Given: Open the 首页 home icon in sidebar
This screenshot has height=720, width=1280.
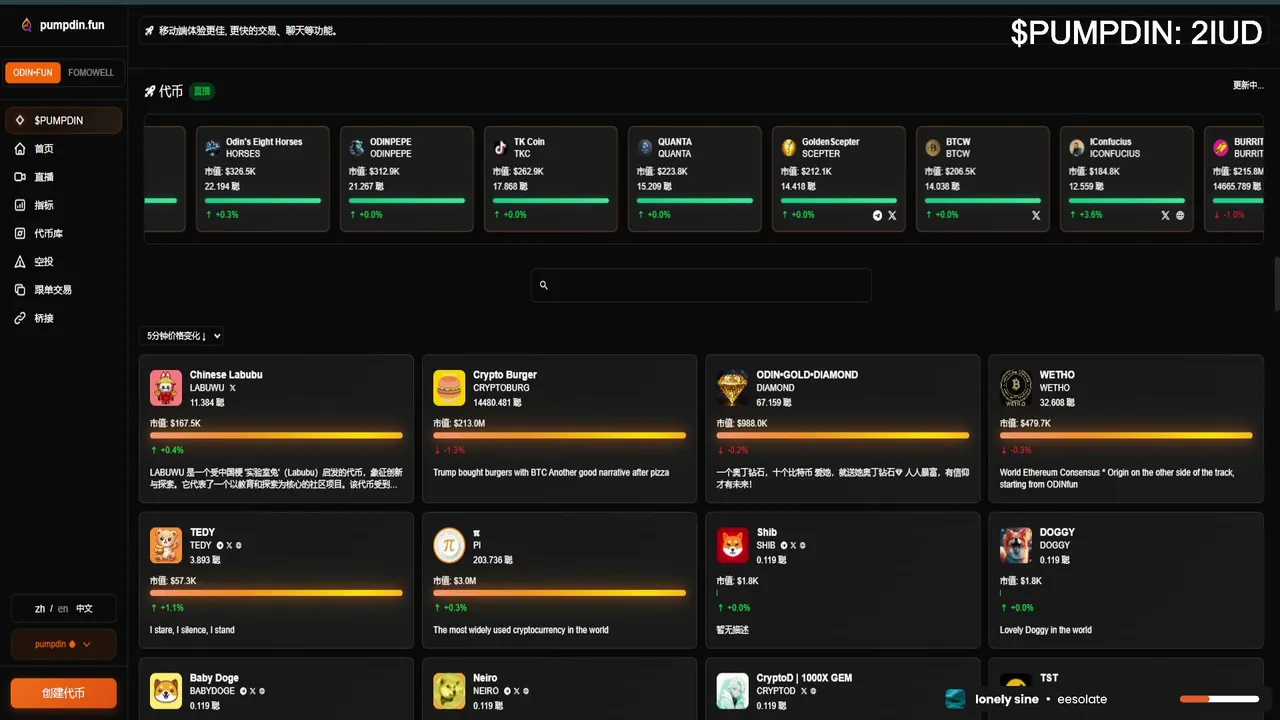Looking at the screenshot, I should tap(20, 149).
